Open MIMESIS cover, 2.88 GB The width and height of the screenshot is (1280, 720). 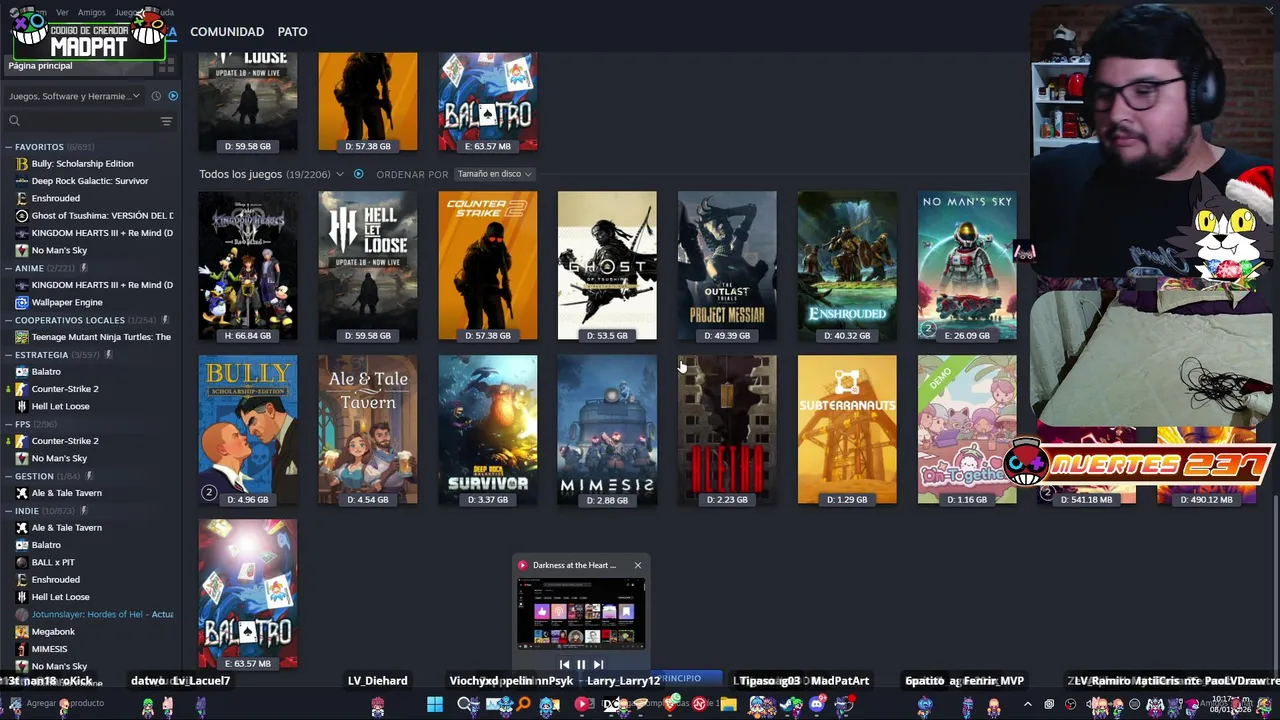click(607, 430)
